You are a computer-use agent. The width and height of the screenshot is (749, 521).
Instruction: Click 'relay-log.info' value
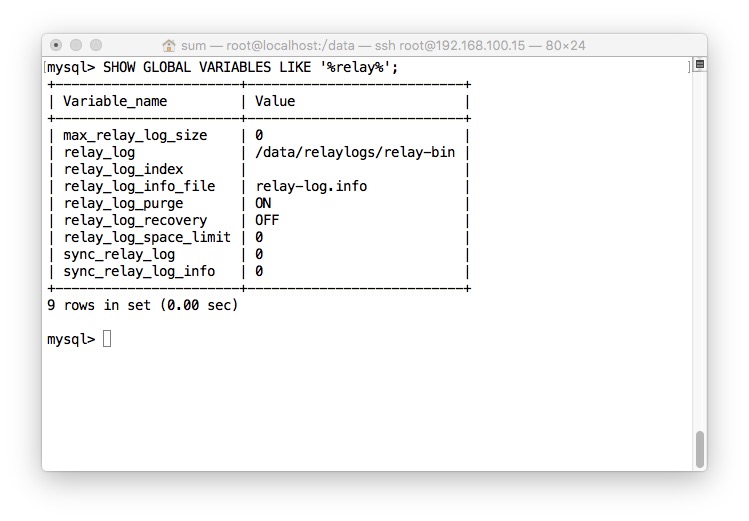click(311, 186)
